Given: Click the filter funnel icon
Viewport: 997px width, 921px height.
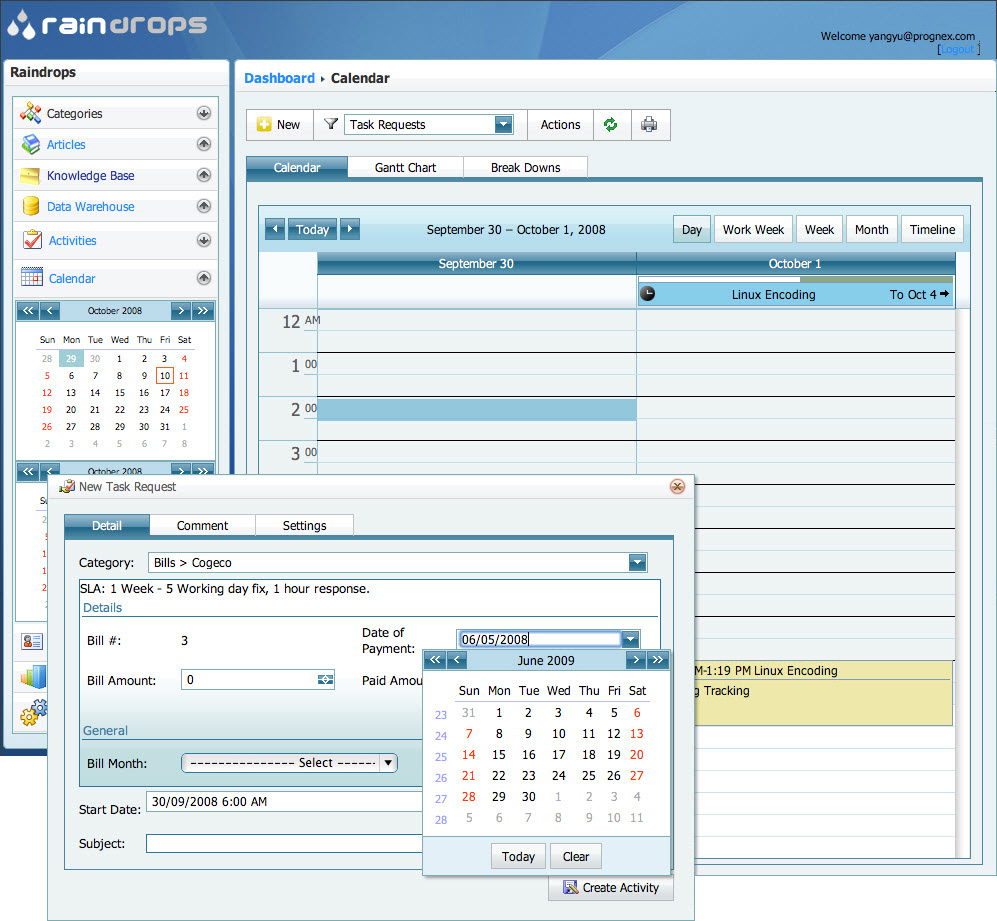Looking at the screenshot, I should [x=331, y=125].
